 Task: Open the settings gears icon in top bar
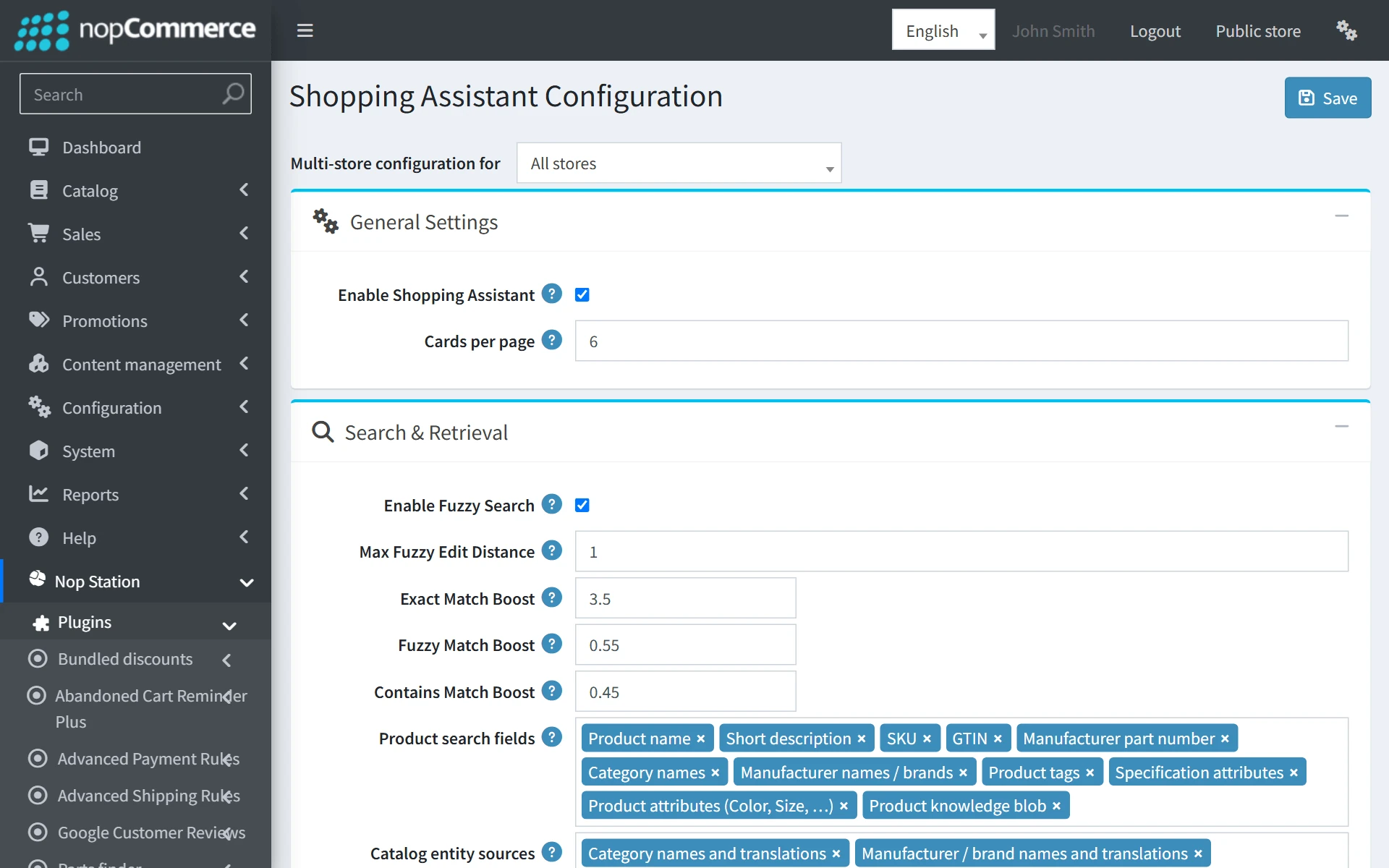coord(1346,30)
